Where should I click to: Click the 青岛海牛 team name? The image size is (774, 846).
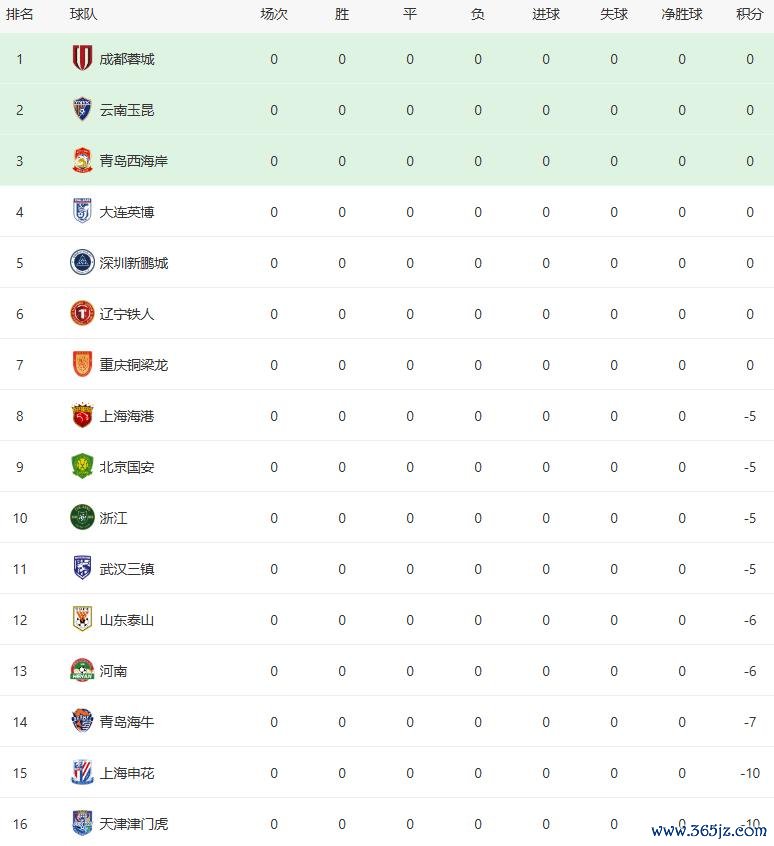(127, 722)
